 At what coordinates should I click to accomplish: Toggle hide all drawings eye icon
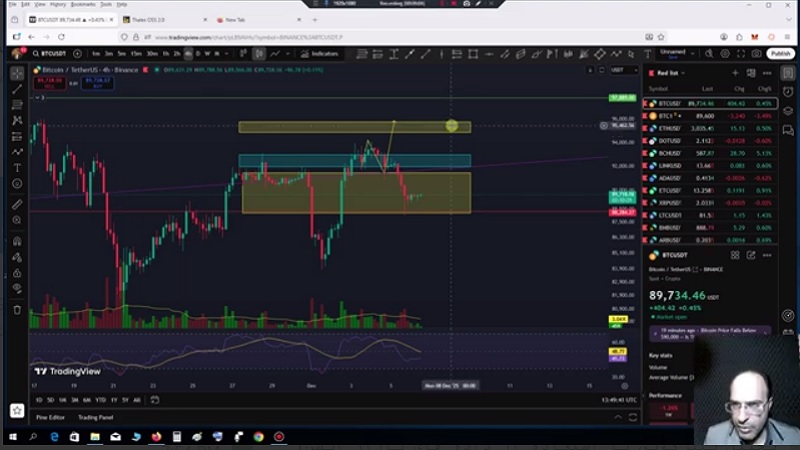(x=17, y=288)
